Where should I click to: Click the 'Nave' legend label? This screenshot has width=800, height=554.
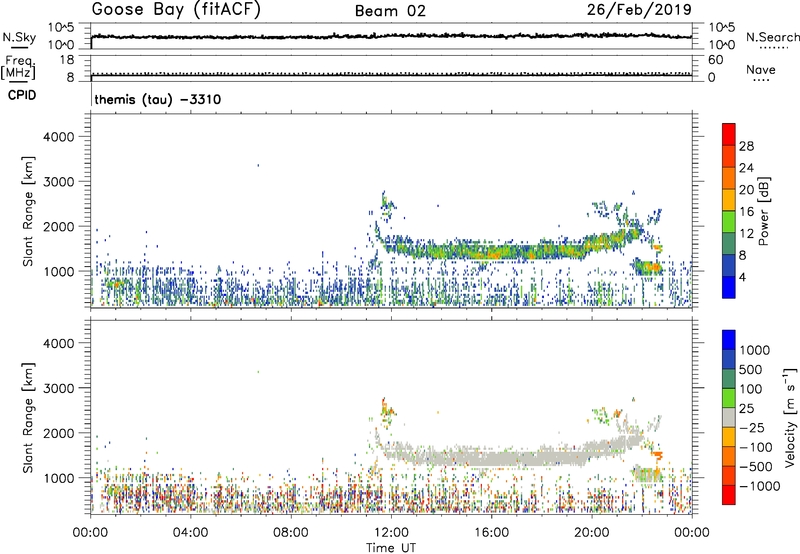tap(761, 70)
